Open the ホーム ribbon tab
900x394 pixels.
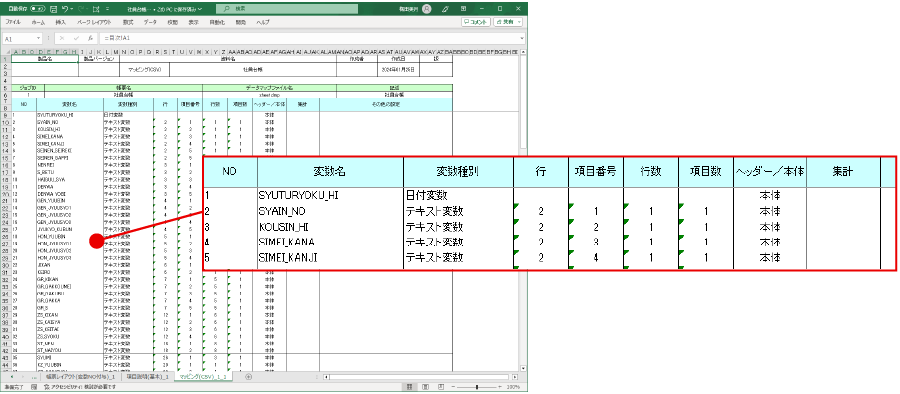point(38,22)
